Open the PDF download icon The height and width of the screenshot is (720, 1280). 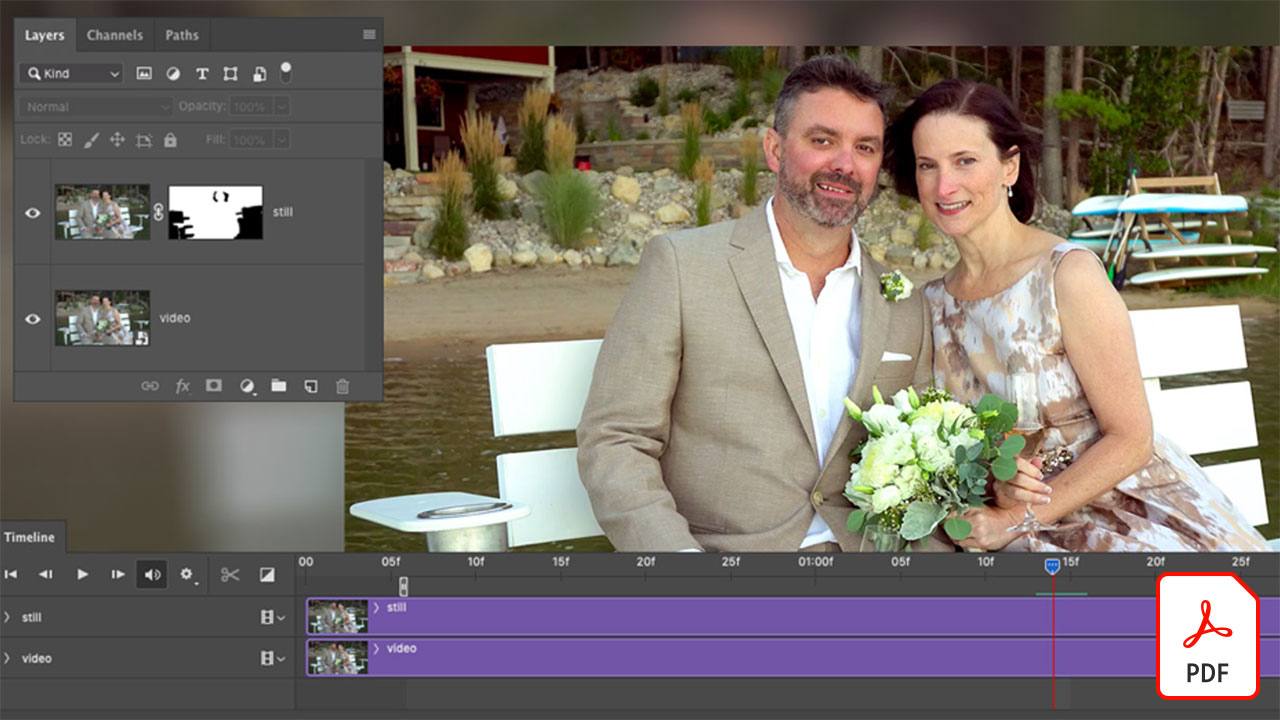coord(1207,636)
